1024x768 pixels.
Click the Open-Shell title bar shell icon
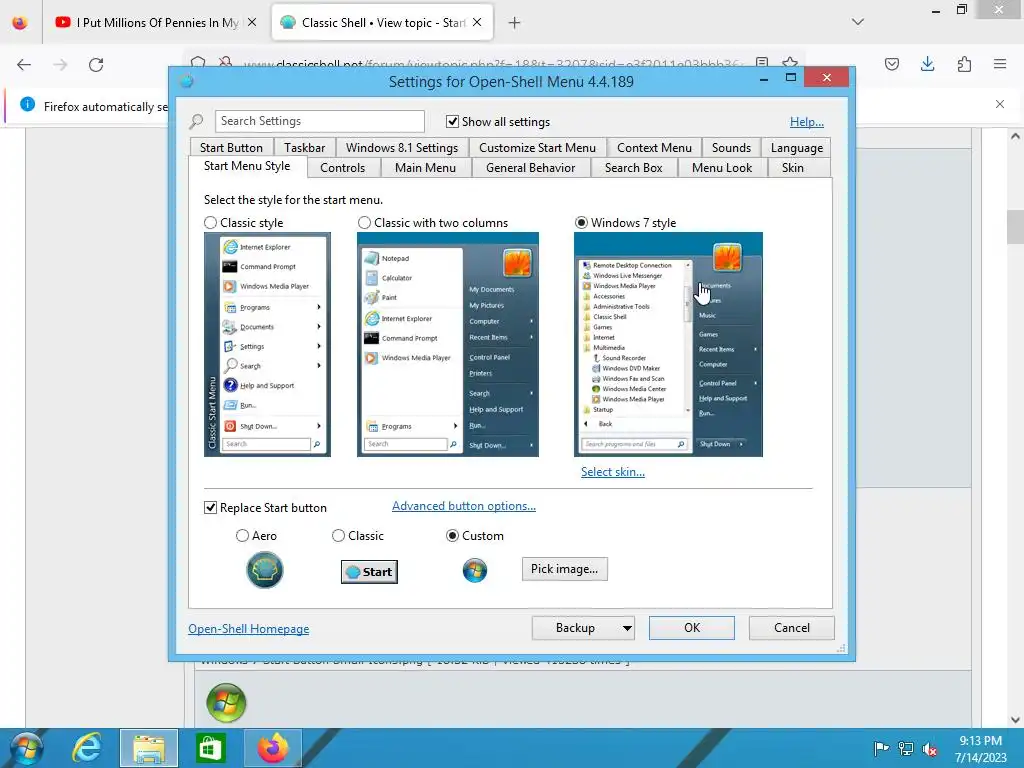pos(187,81)
